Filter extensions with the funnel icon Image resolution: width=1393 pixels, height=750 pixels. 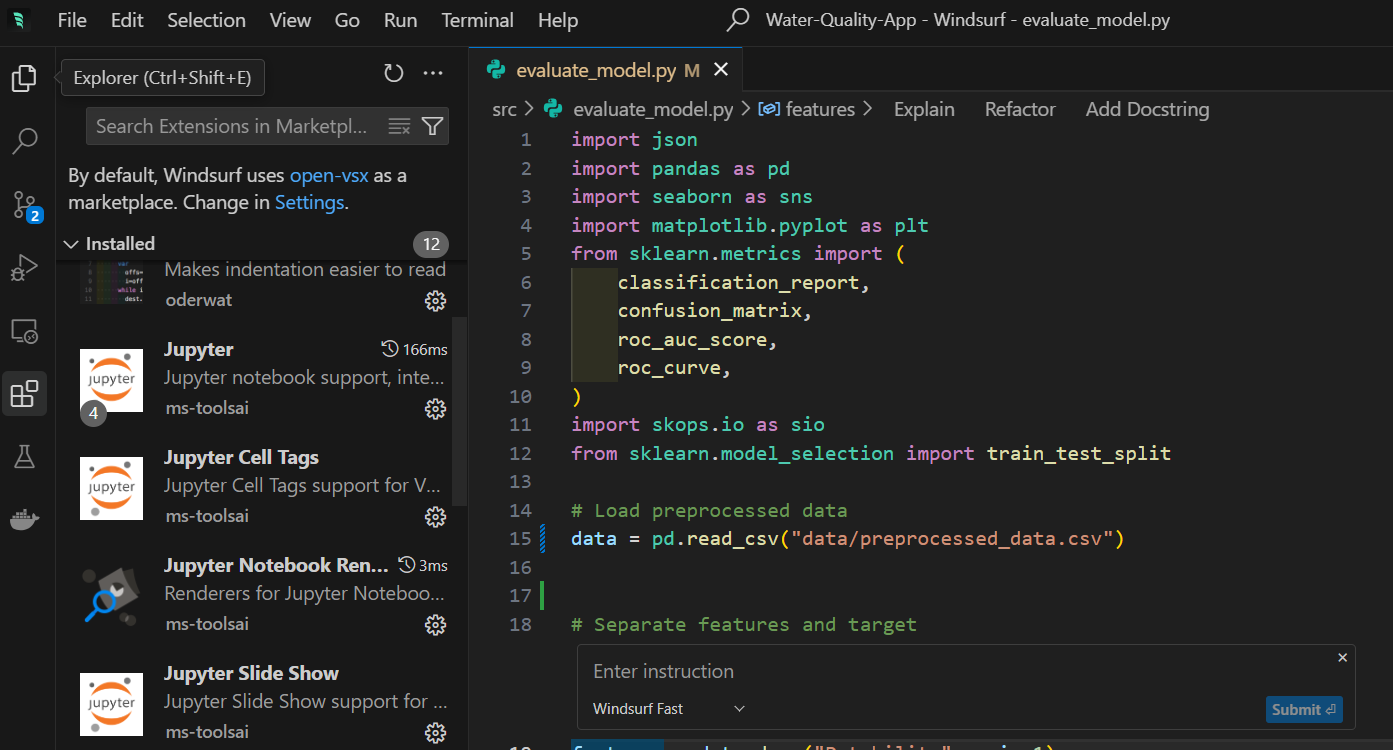[x=432, y=126]
